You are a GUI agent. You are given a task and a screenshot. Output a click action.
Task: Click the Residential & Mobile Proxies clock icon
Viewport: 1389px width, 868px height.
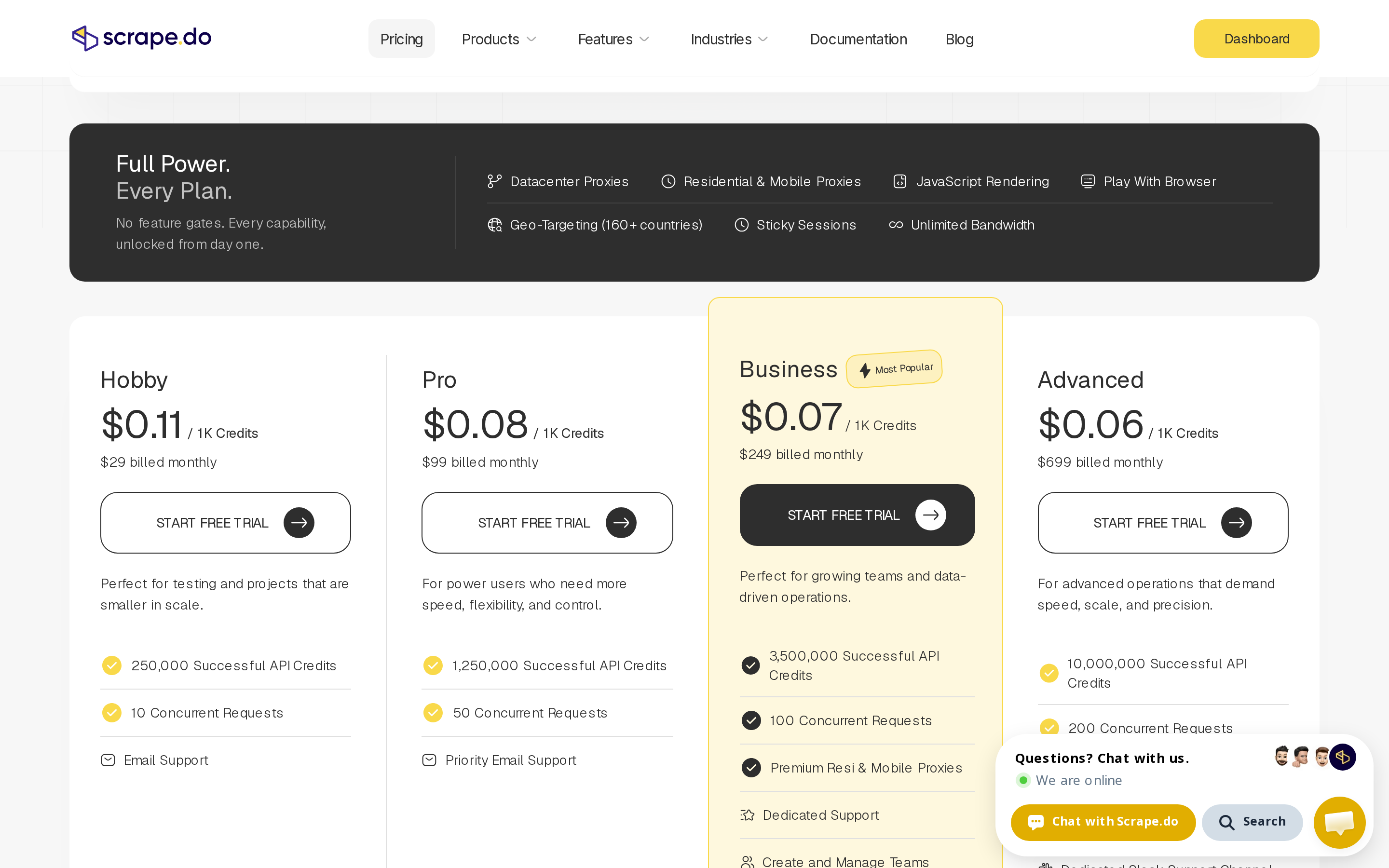tap(668, 181)
